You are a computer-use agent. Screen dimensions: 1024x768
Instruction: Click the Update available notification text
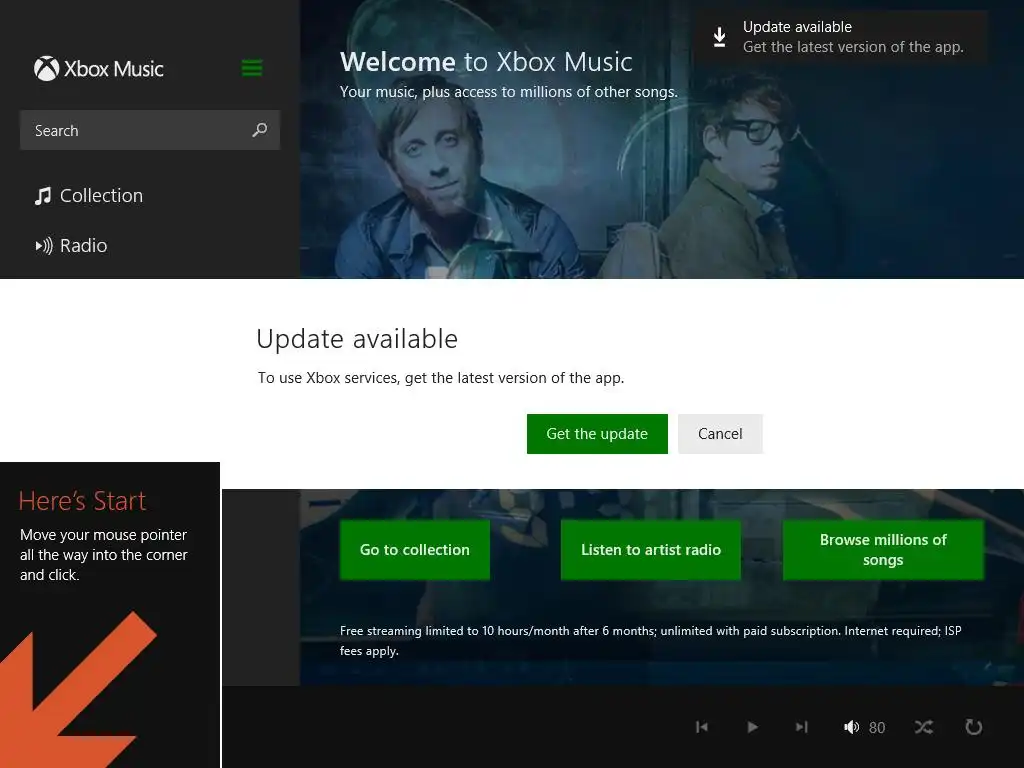point(797,27)
